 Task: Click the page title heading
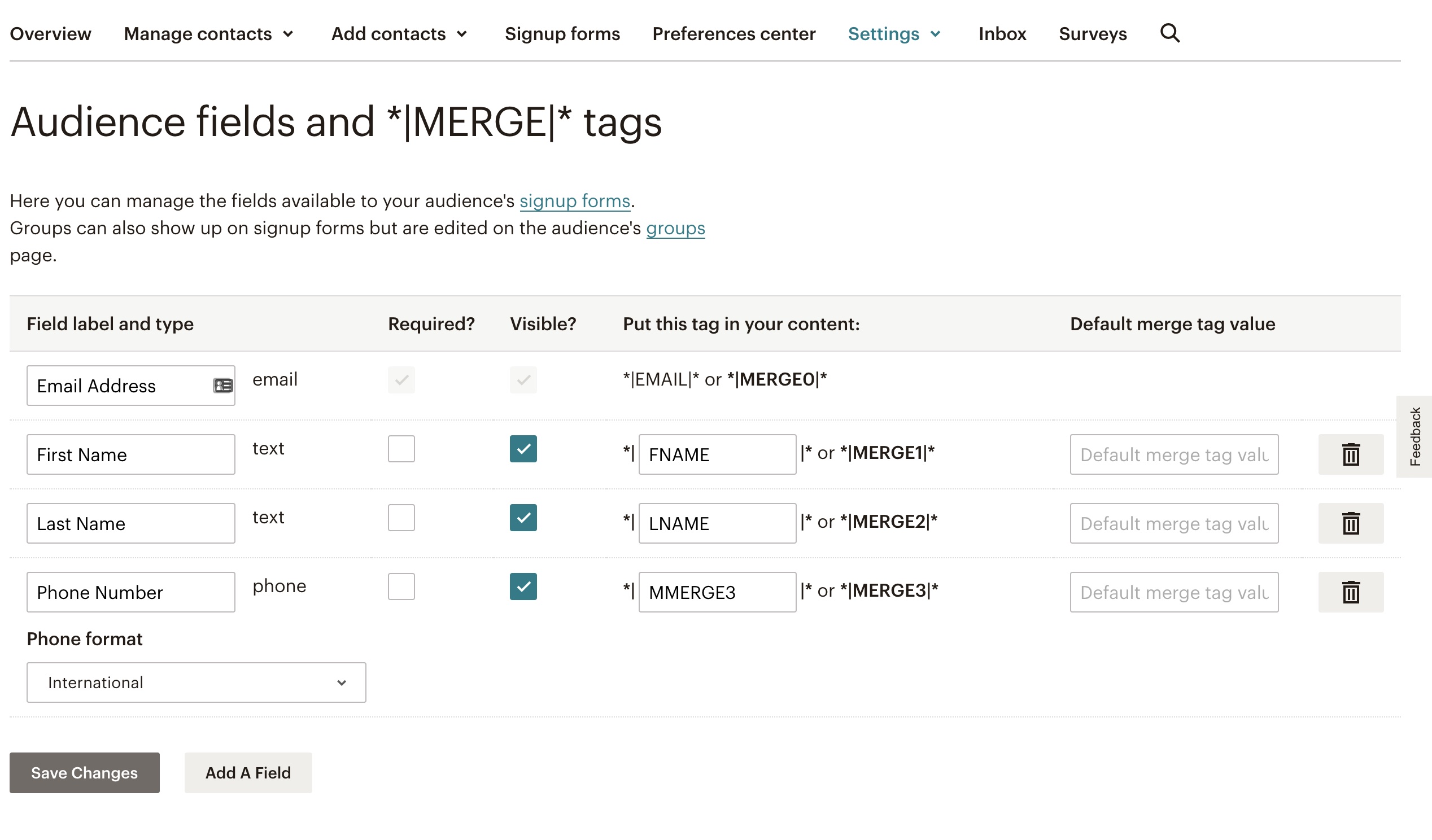(337, 122)
